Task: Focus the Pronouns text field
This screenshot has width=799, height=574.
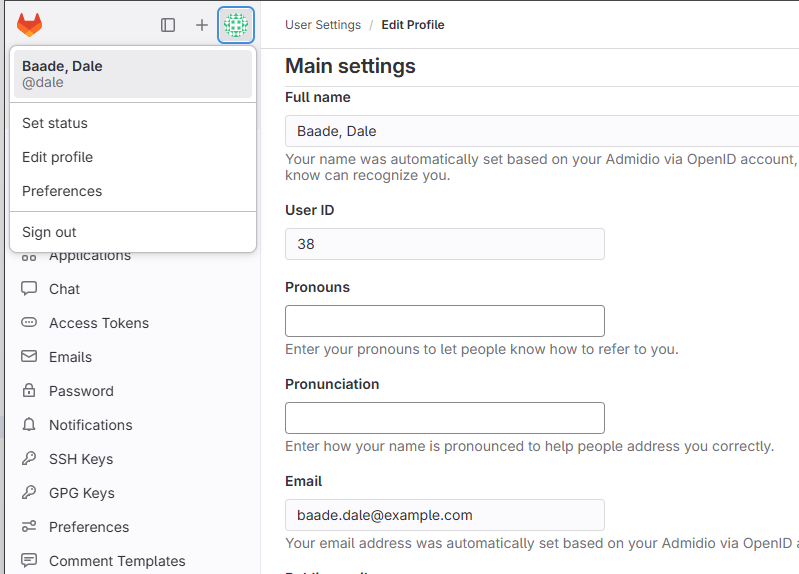Action: [x=445, y=321]
